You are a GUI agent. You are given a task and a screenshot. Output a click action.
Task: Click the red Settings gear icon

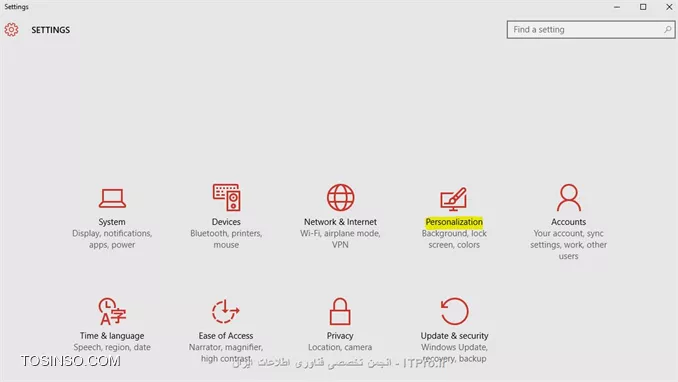pyautogui.click(x=11, y=29)
